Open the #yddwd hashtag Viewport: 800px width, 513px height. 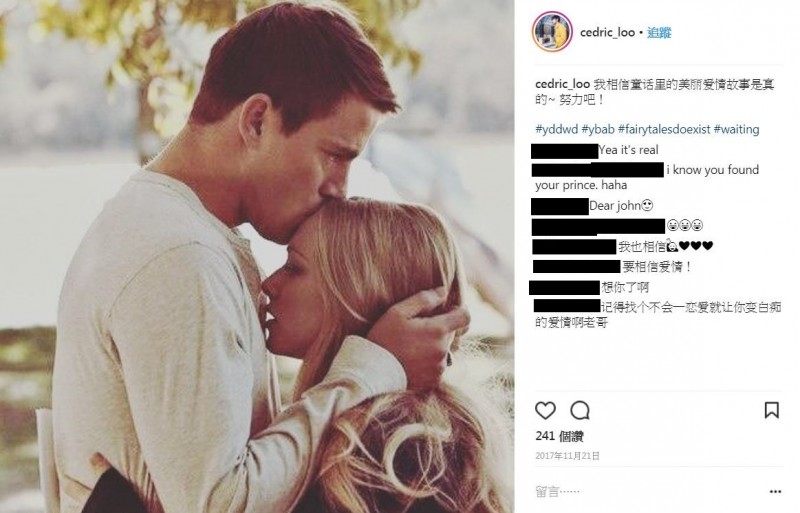[556, 129]
